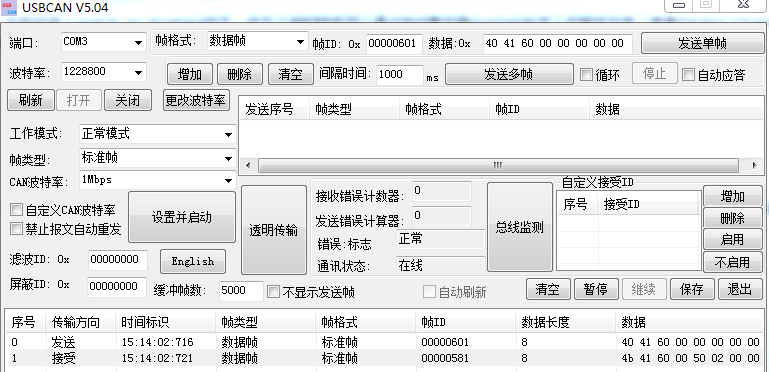Click the 删除 button beside 清空 in send list toolbar

pyautogui.click(x=240, y=74)
